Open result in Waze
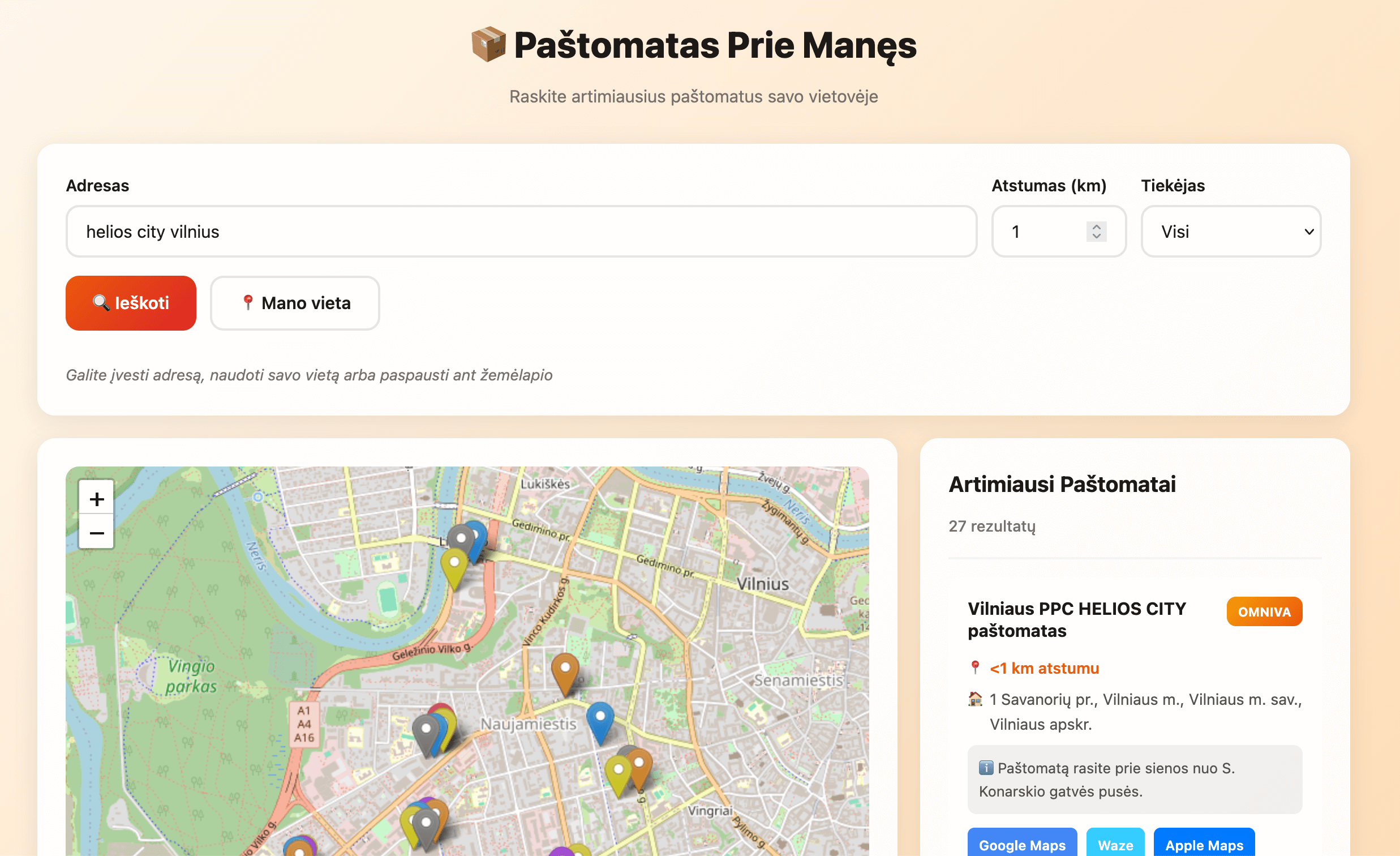Image resolution: width=1400 pixels, height=856 pixels. pos(1115,844)
